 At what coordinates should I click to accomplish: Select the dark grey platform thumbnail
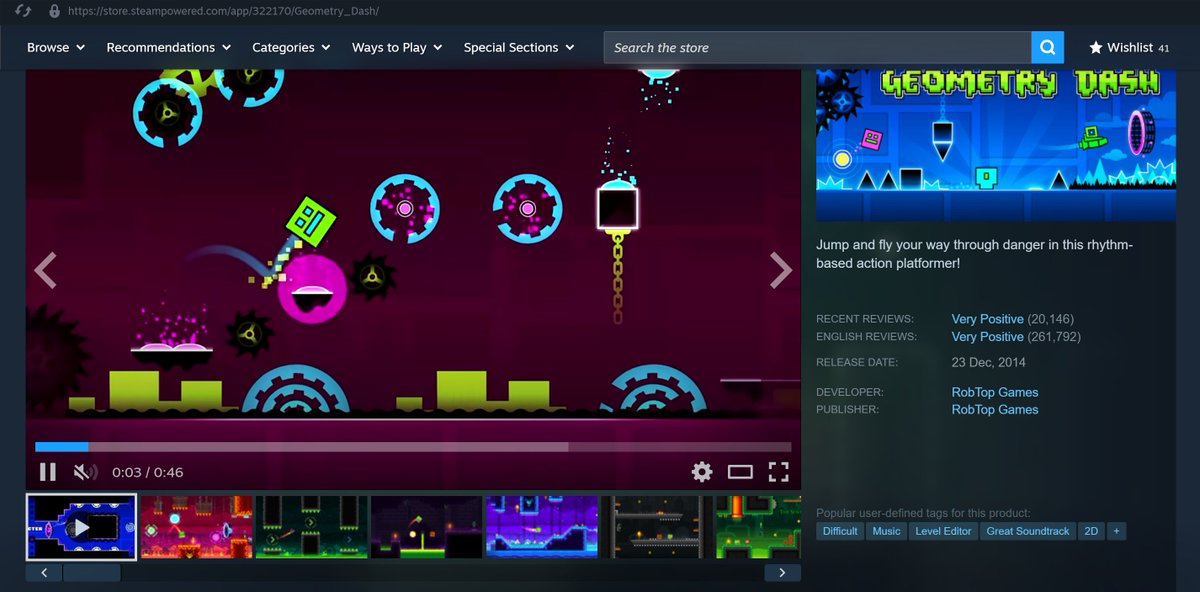coord(657,527)
